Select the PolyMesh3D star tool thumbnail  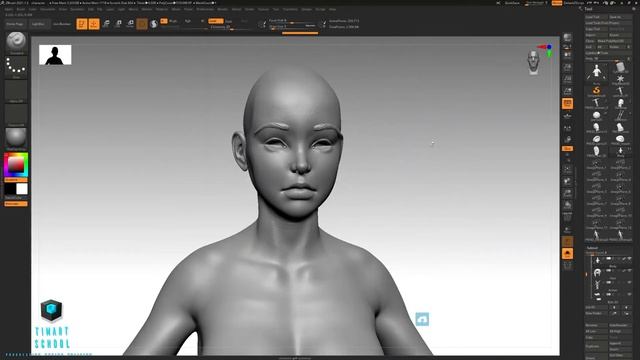(x=620, y=79)
